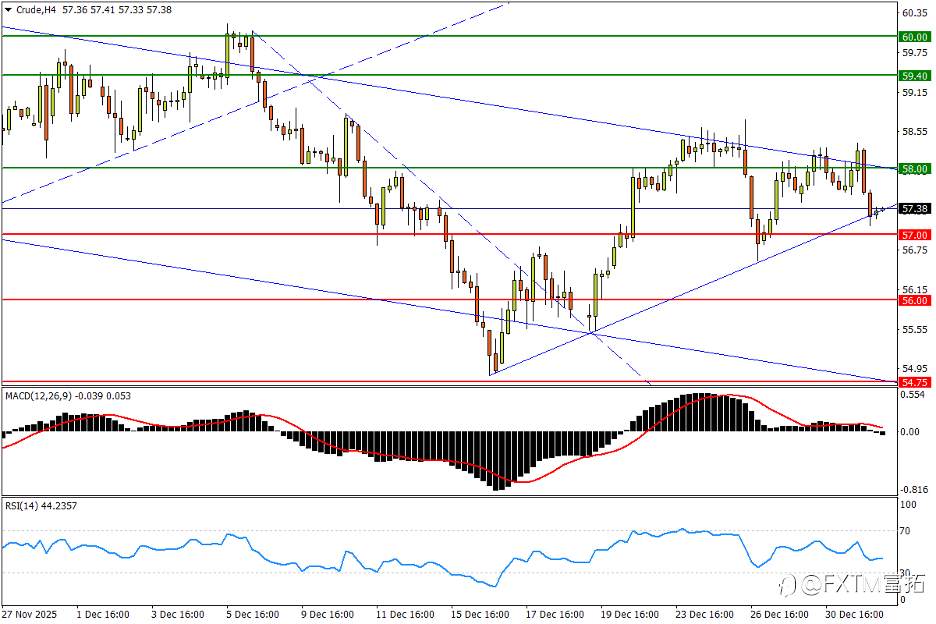Select the 11 Dec 16:00 time label
Screen dimensions: 936x624
(x=405, y=614)
